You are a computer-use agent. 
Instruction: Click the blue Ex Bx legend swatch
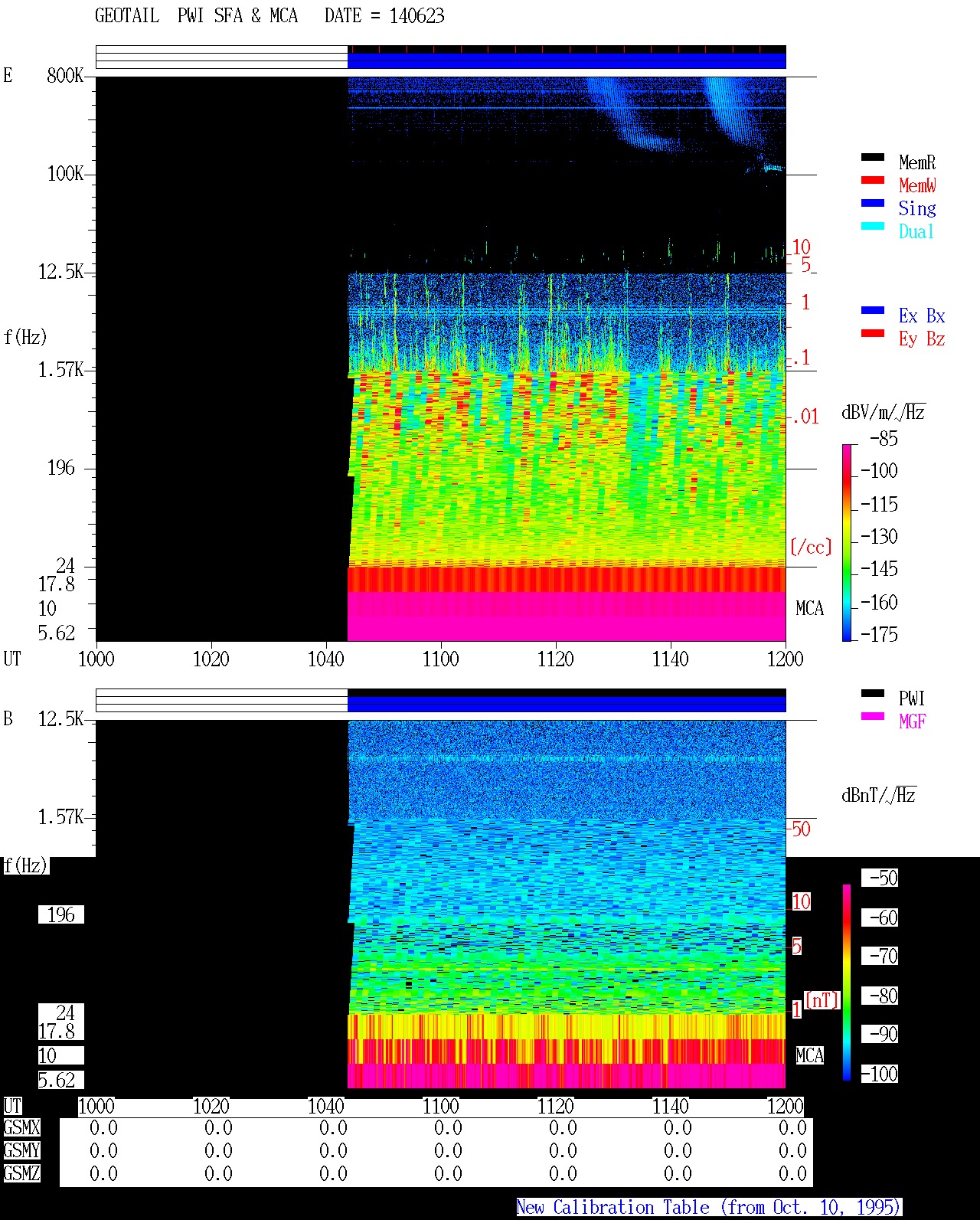[873, 311]
